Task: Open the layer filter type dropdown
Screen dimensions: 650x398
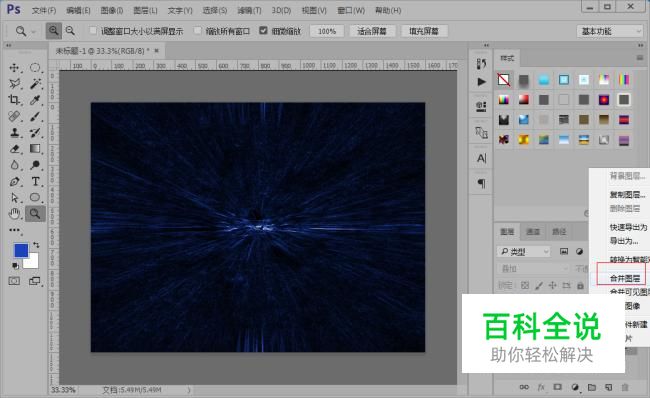Action: coord(523,251)
